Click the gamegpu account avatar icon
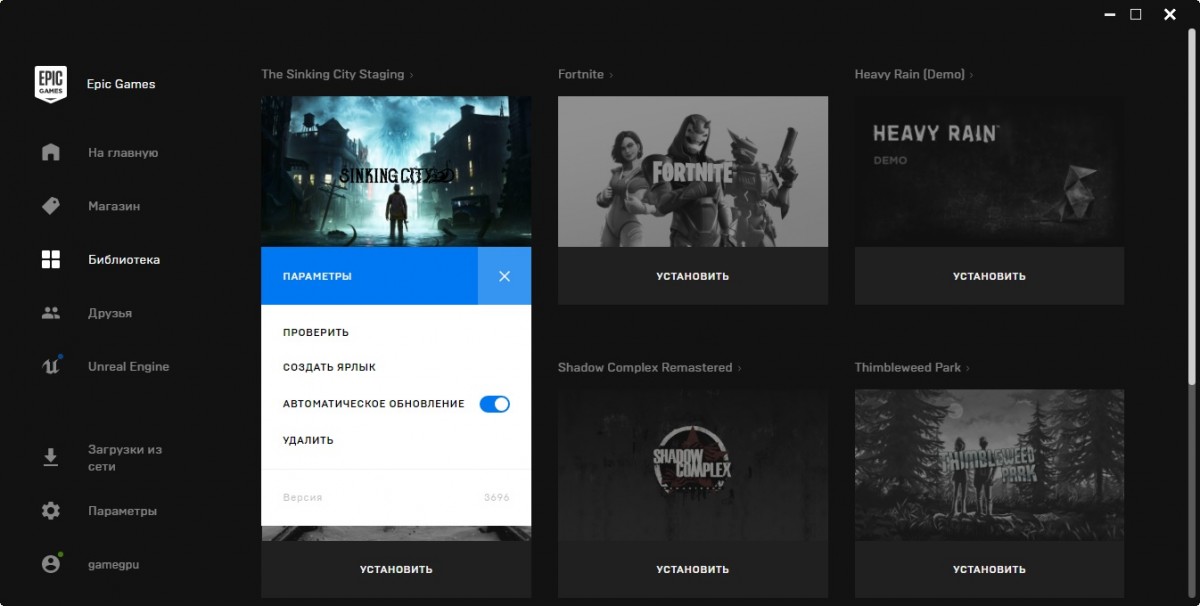 tap(51, 564)
